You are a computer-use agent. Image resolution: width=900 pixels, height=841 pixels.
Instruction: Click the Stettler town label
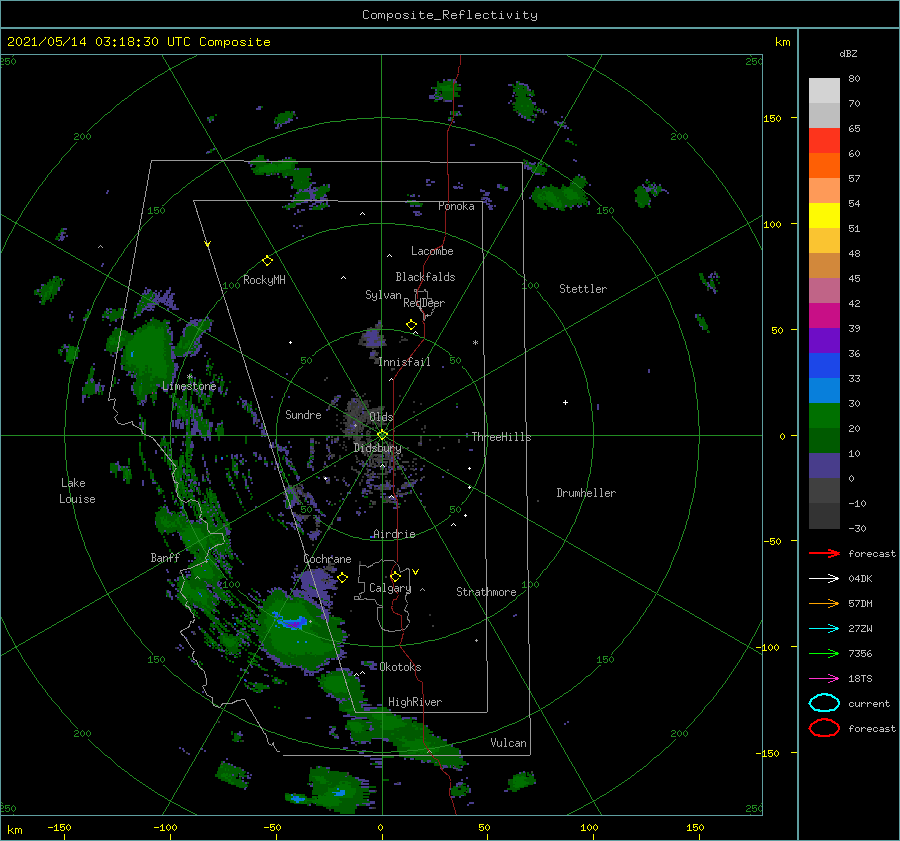(x=583, y=289)
